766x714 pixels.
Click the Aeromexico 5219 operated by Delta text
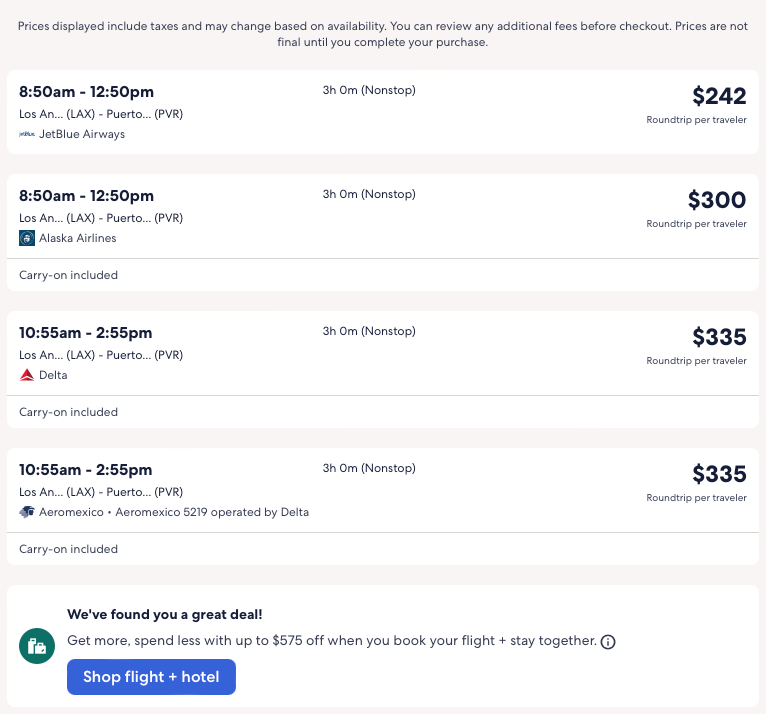tap(212, 512)
